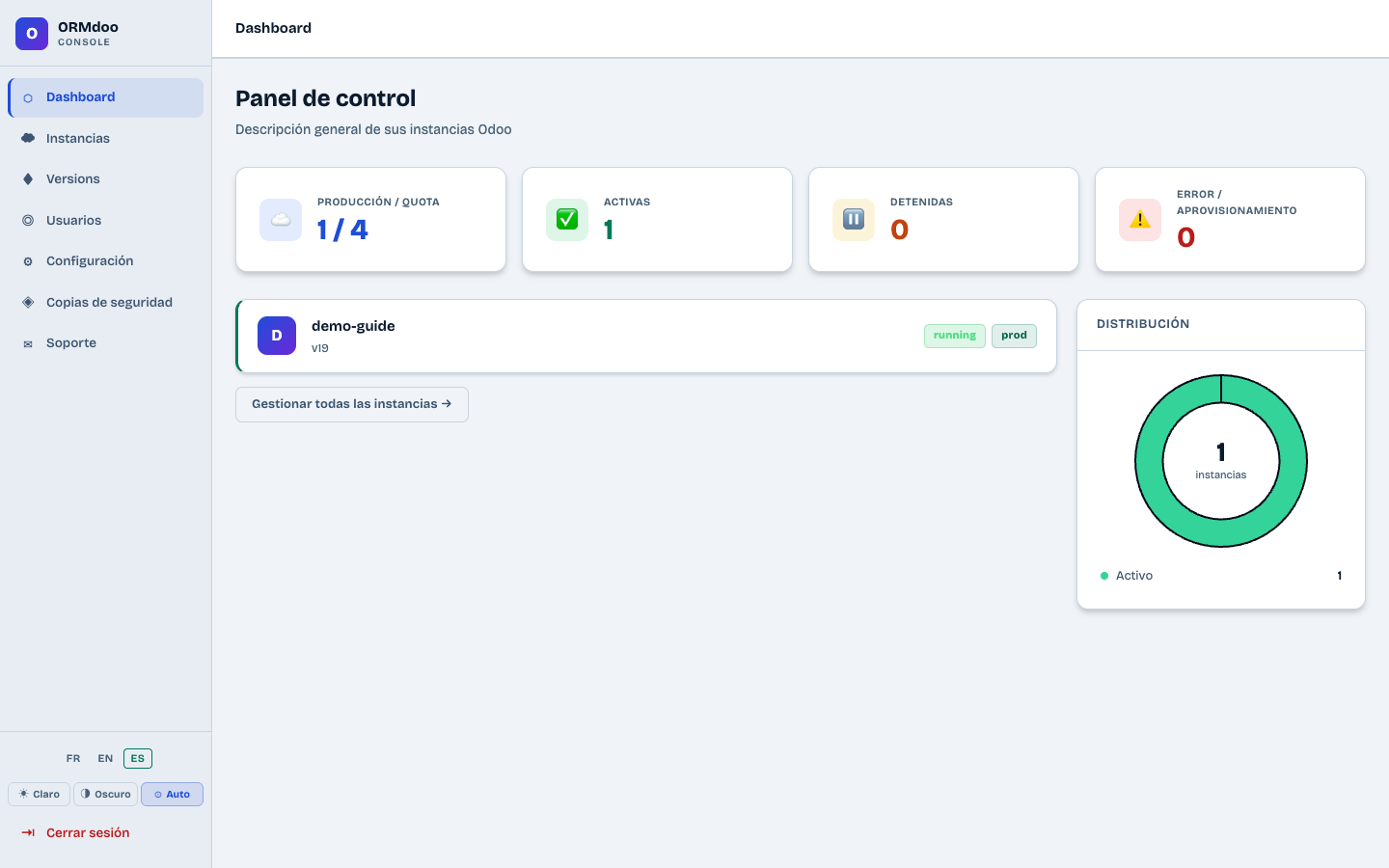Viewport: 1389px width, 868px height.
Task: Click the warning triangle error icon
Action: [1140, 220]
